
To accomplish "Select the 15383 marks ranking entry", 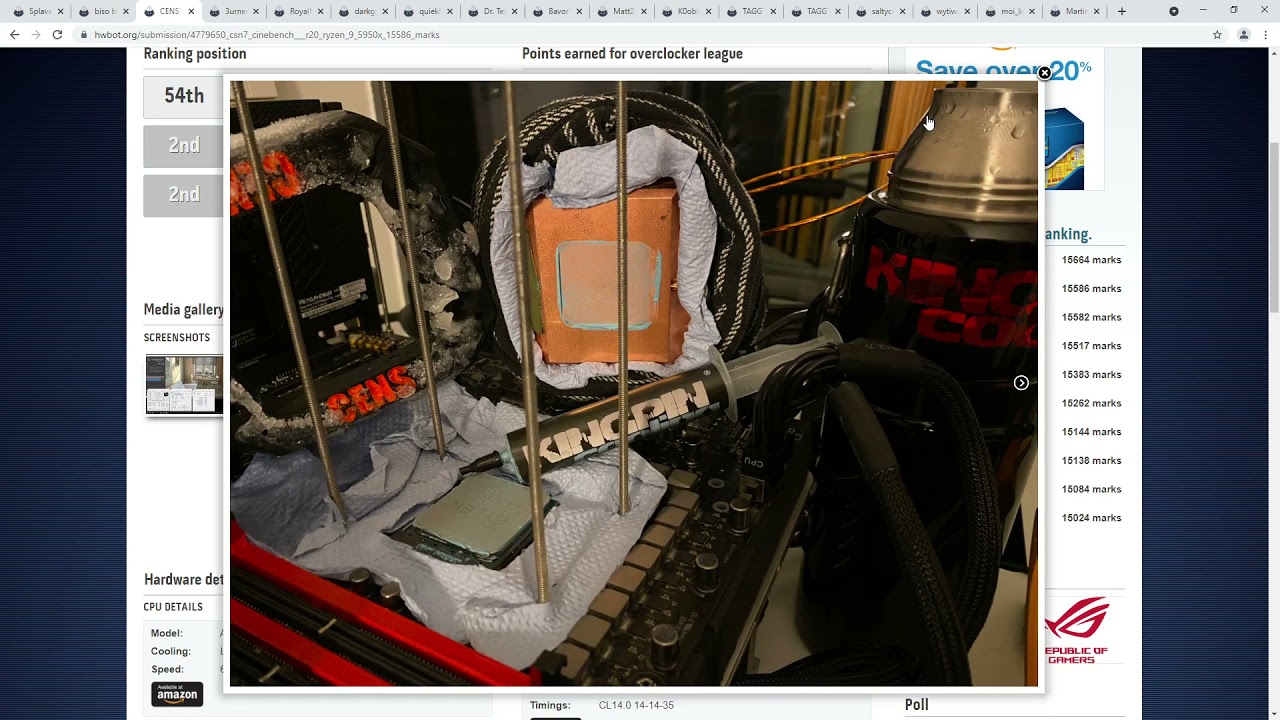I will pos(1091,375).
